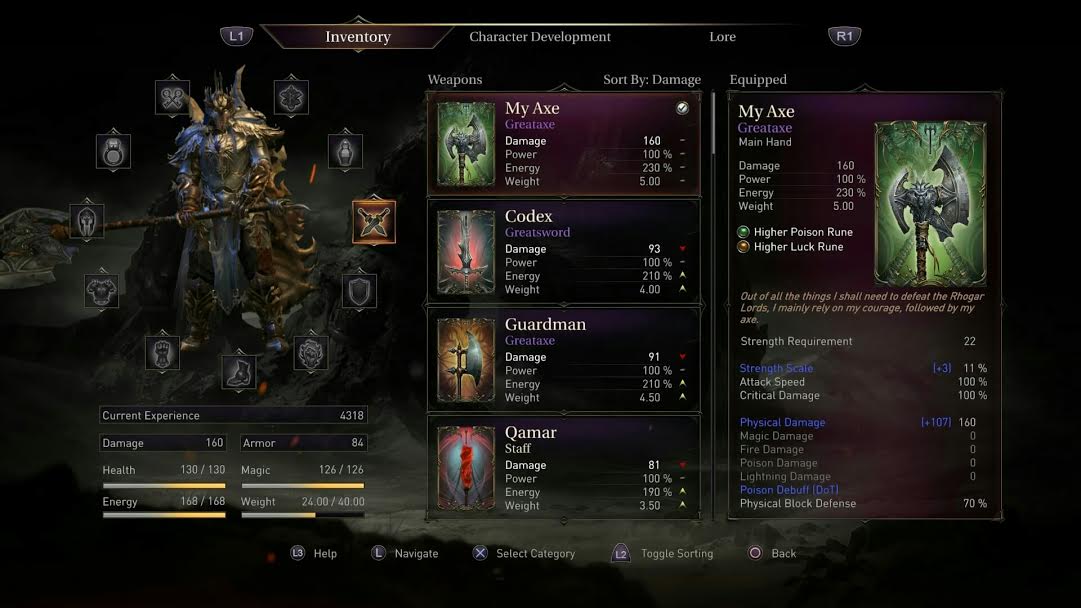Select the gauntlet fist equipment slot
This screenshot has width=1081, height=608.
coord(163,353)
